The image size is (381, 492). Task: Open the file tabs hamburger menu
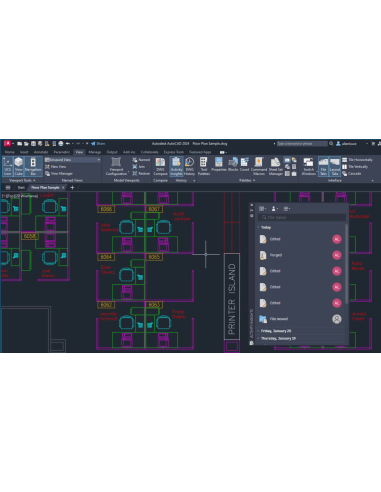tap(8, 188)
